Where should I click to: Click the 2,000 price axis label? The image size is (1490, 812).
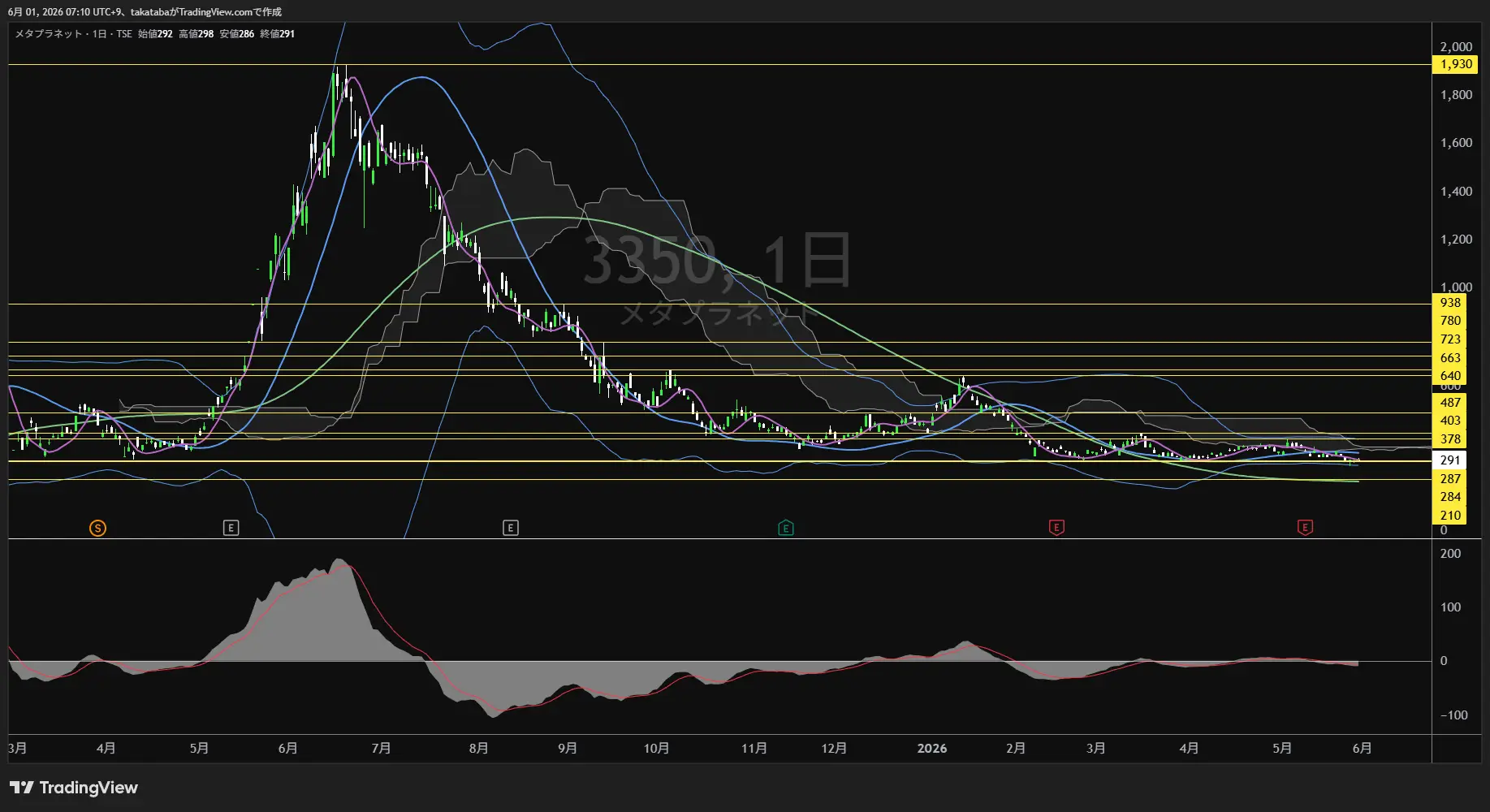1456,47
